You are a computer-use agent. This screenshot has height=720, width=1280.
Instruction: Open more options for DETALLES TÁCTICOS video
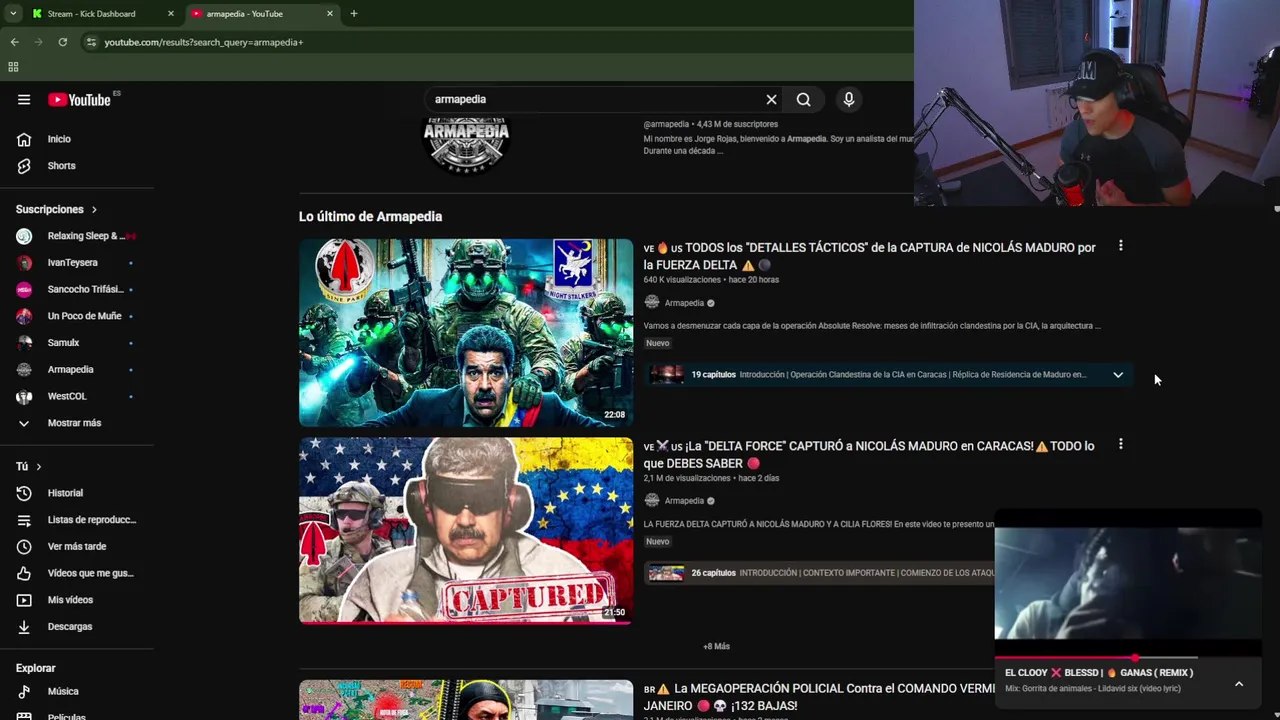pyautogui.click(x=1120, y=246)
